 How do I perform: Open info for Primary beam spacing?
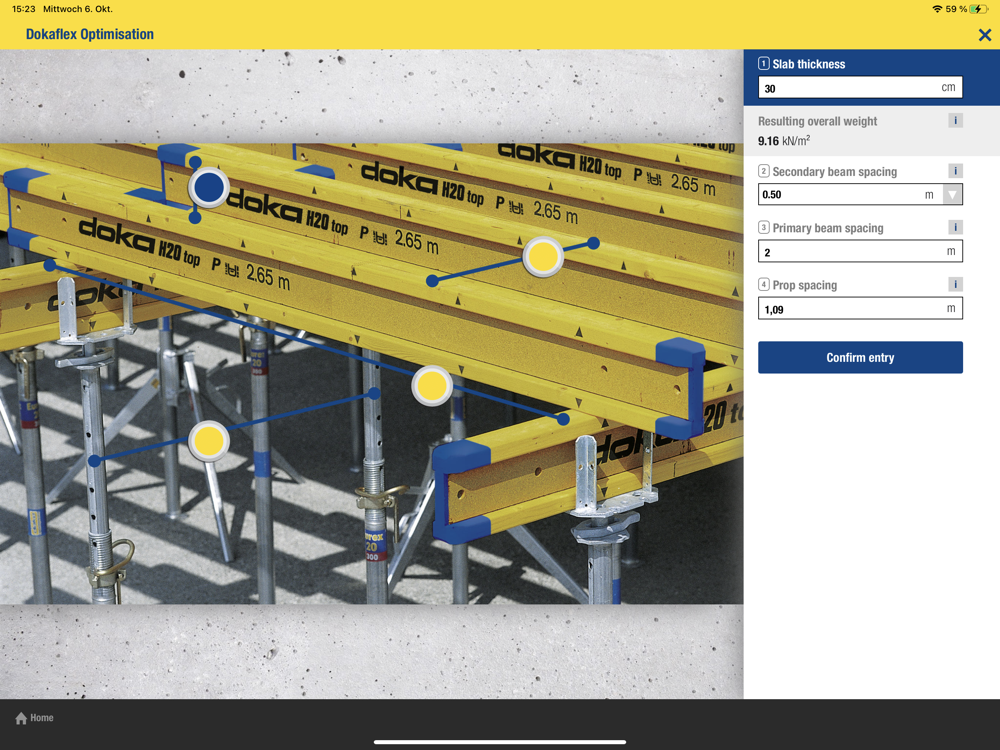955,227
